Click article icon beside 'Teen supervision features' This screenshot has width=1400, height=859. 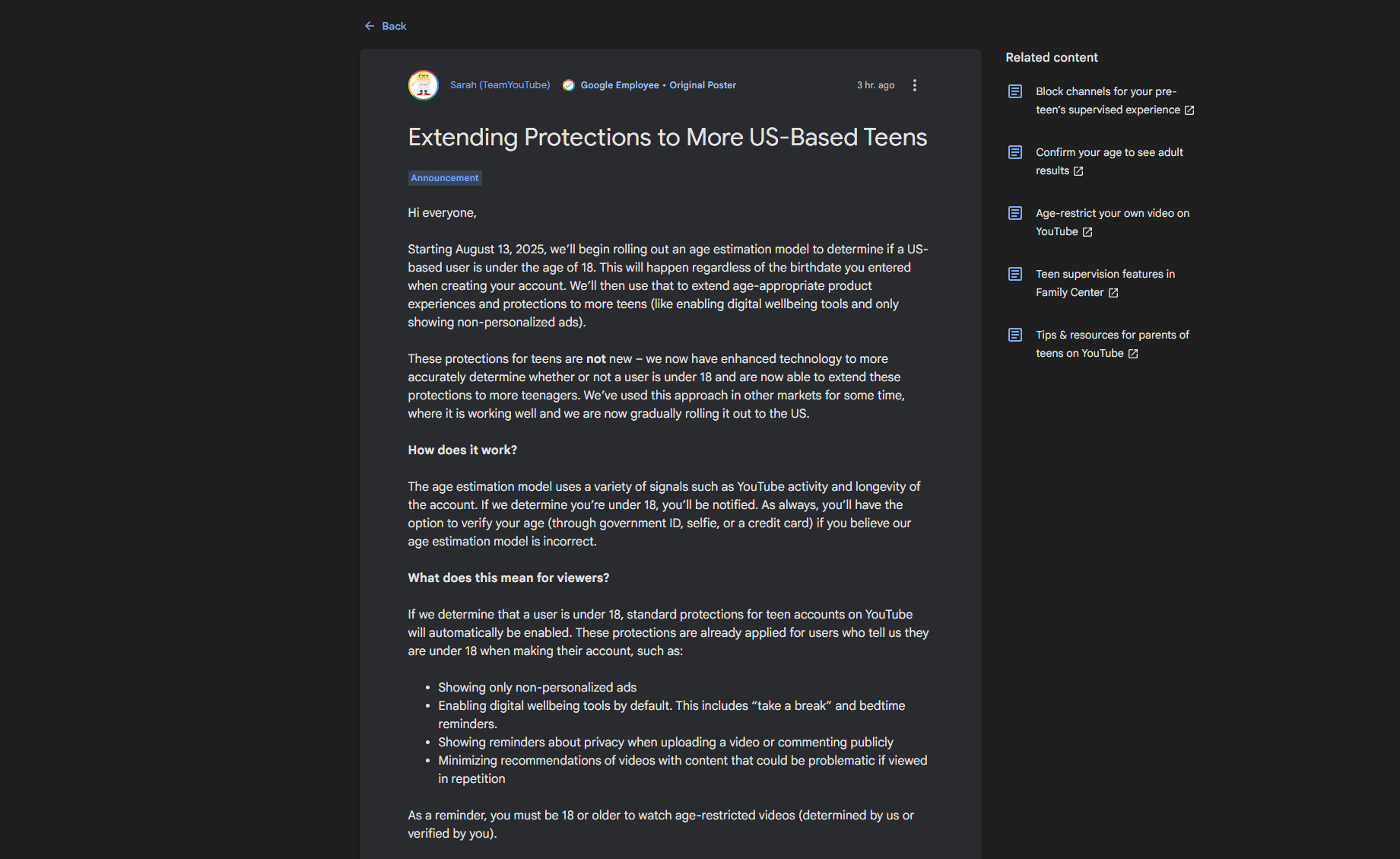(x=1015, y=274)
